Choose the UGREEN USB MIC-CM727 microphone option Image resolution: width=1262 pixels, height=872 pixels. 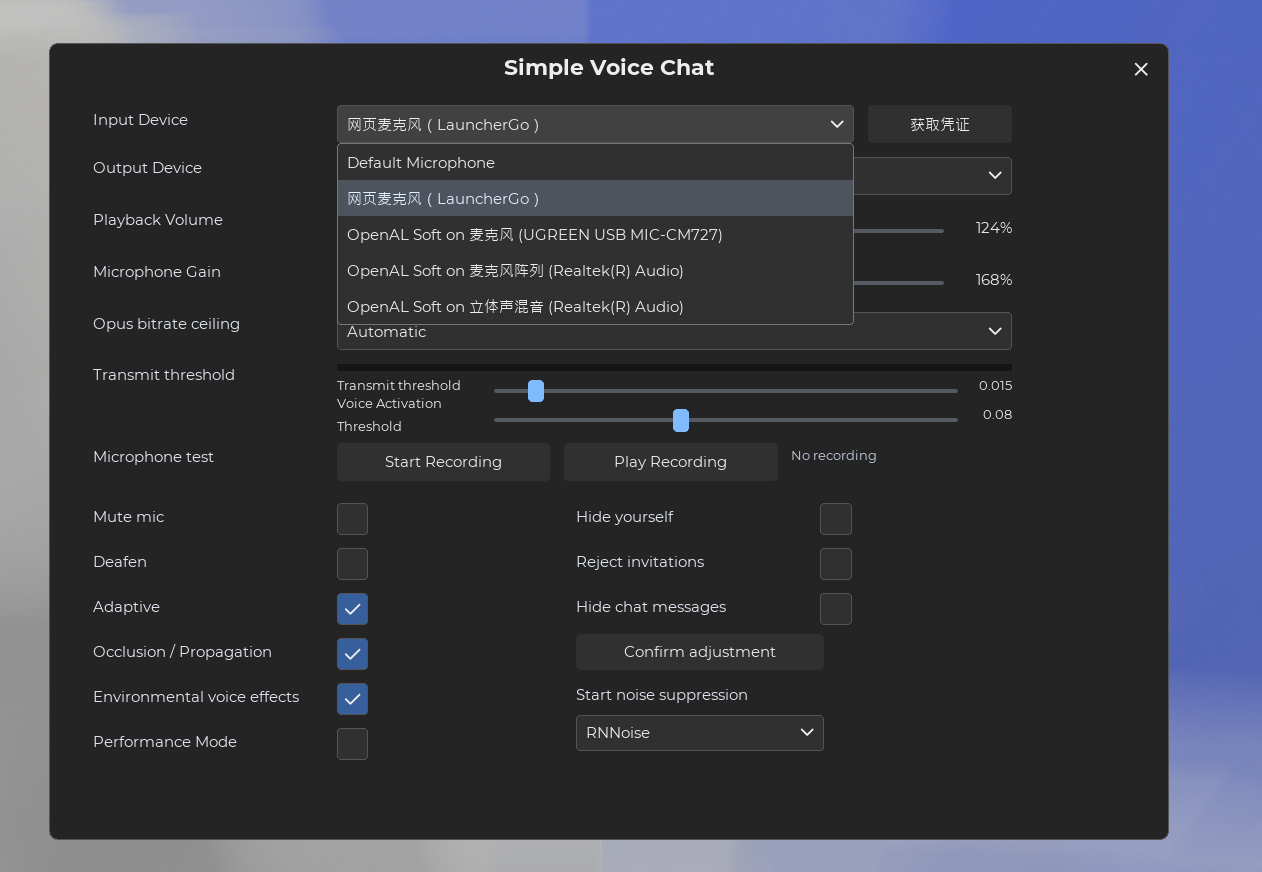click(x=595, y=234)
